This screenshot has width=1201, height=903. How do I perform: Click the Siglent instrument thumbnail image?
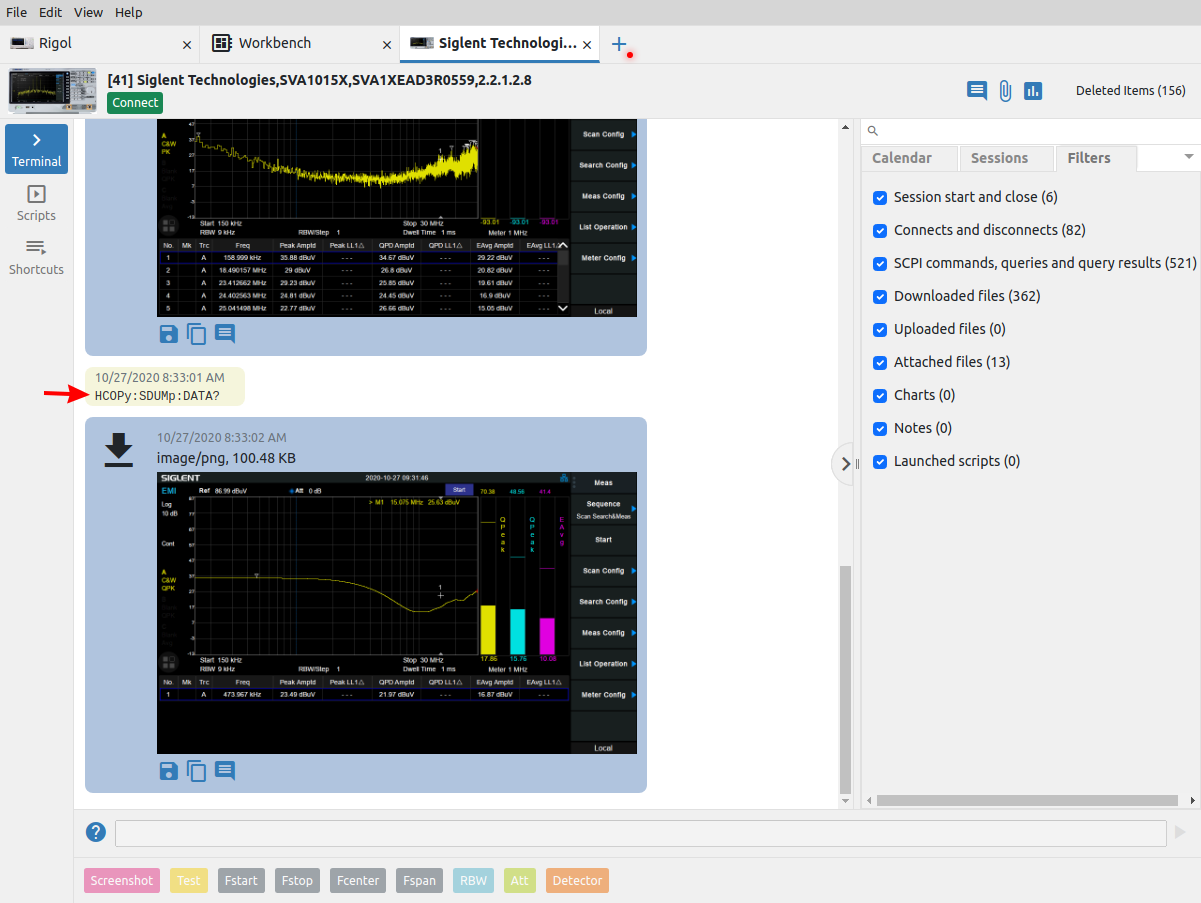coord(53,90)
